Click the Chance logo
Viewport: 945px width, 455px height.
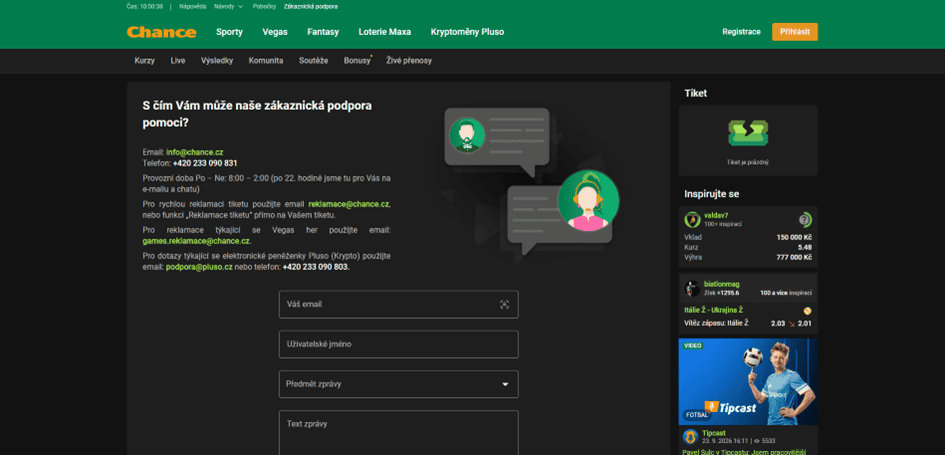tap(162, 32)
